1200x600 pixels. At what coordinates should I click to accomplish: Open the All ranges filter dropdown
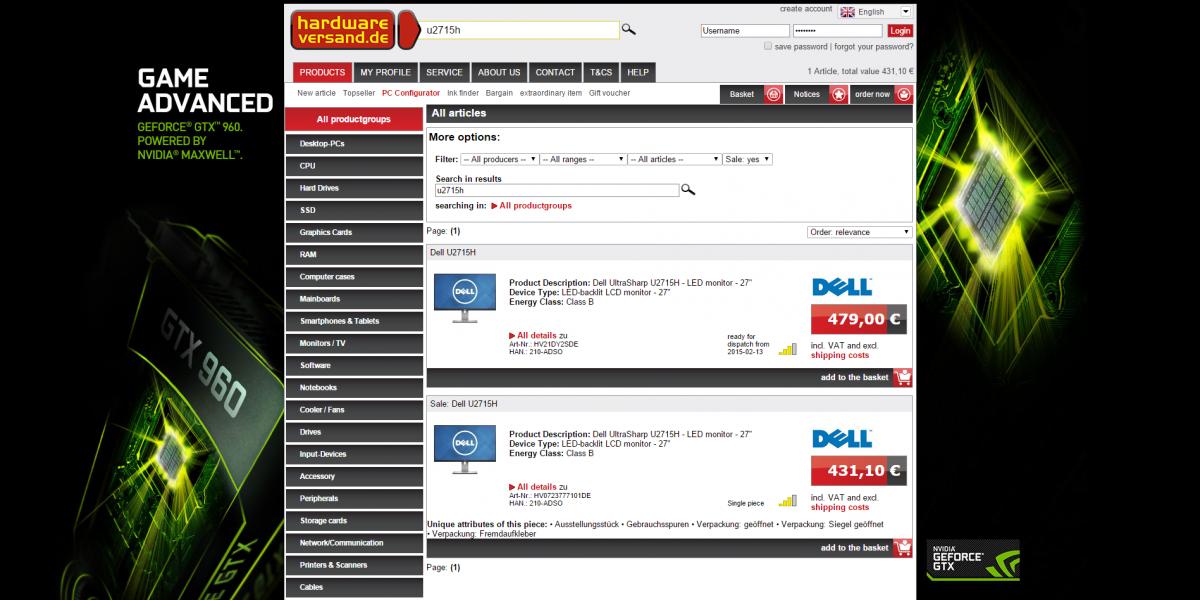(x=583, y=159)
